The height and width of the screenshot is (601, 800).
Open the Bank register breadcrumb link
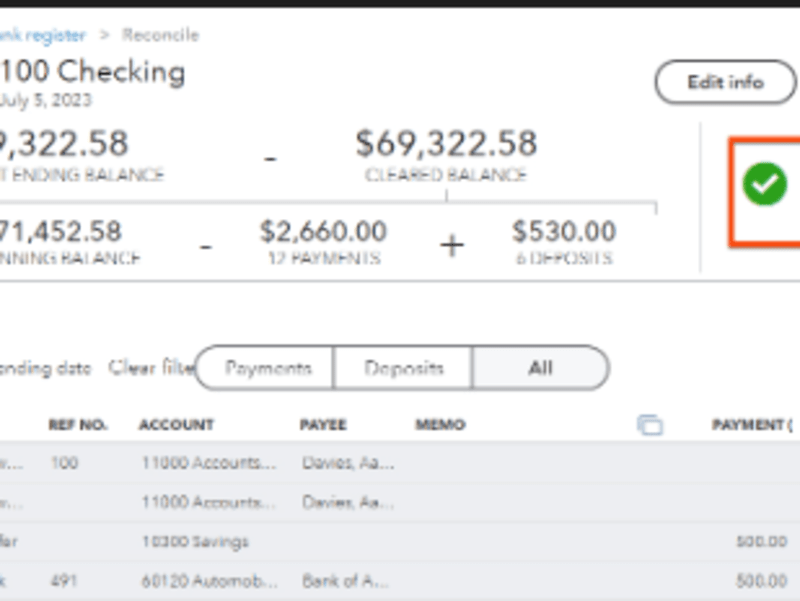(x=42, y=35)
